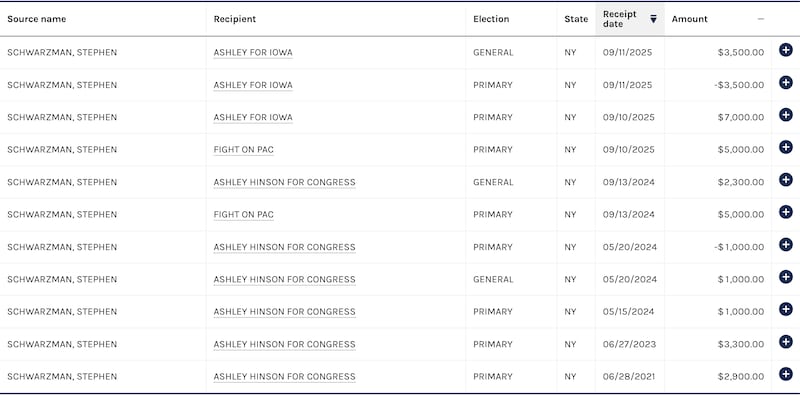800x395 pixels.
Task: Expand the -$3,500.00 refund row plus icon
Action: tap(786, 83)
